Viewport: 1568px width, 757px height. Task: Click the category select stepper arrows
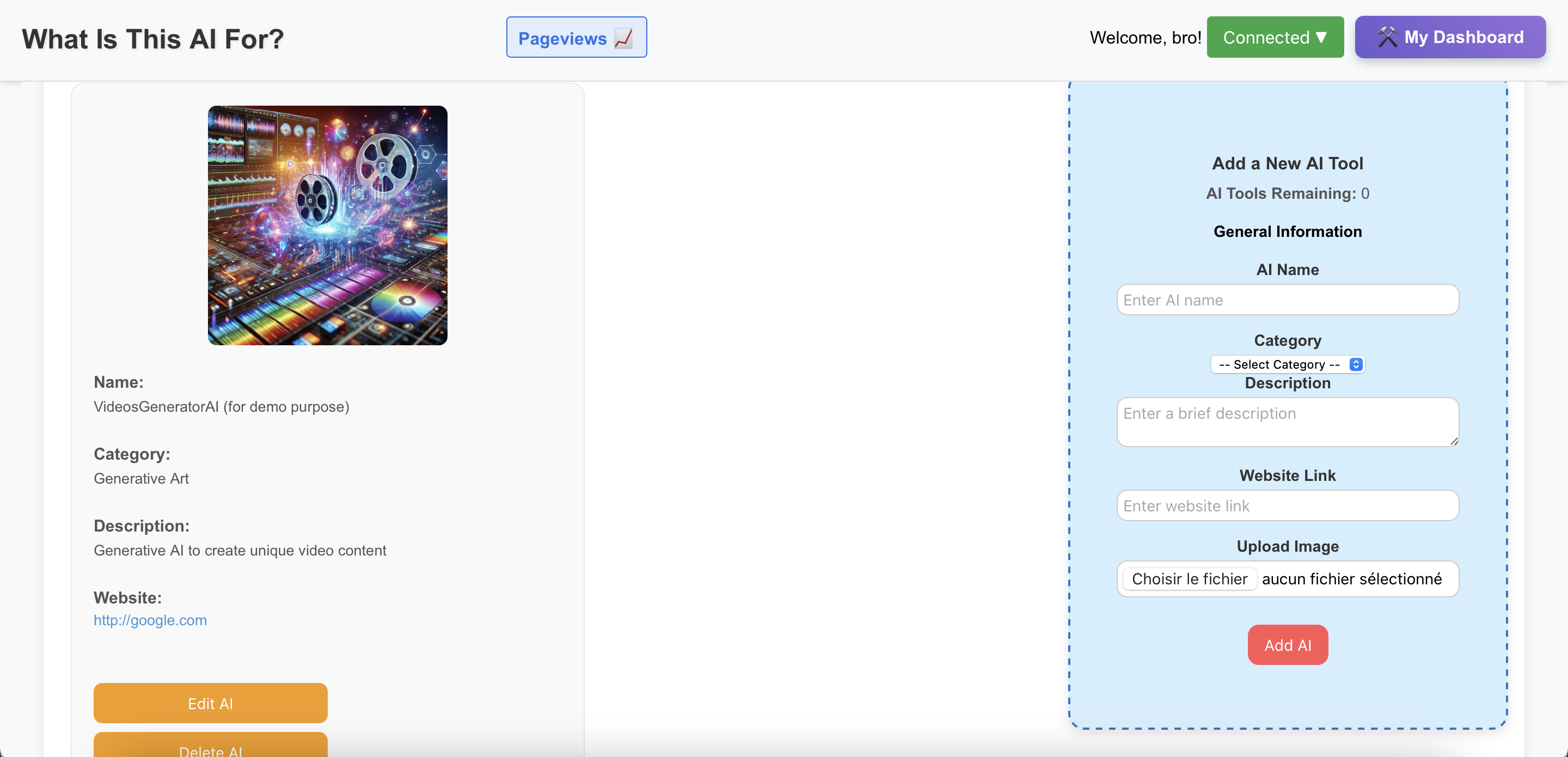[x=1356, y=364]
